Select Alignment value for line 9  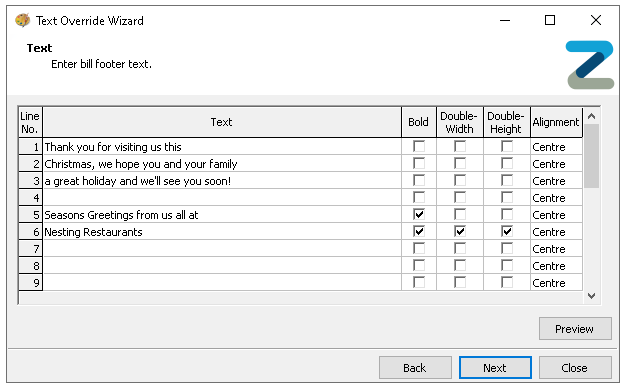pyautogui.click(x=556, y=283)
